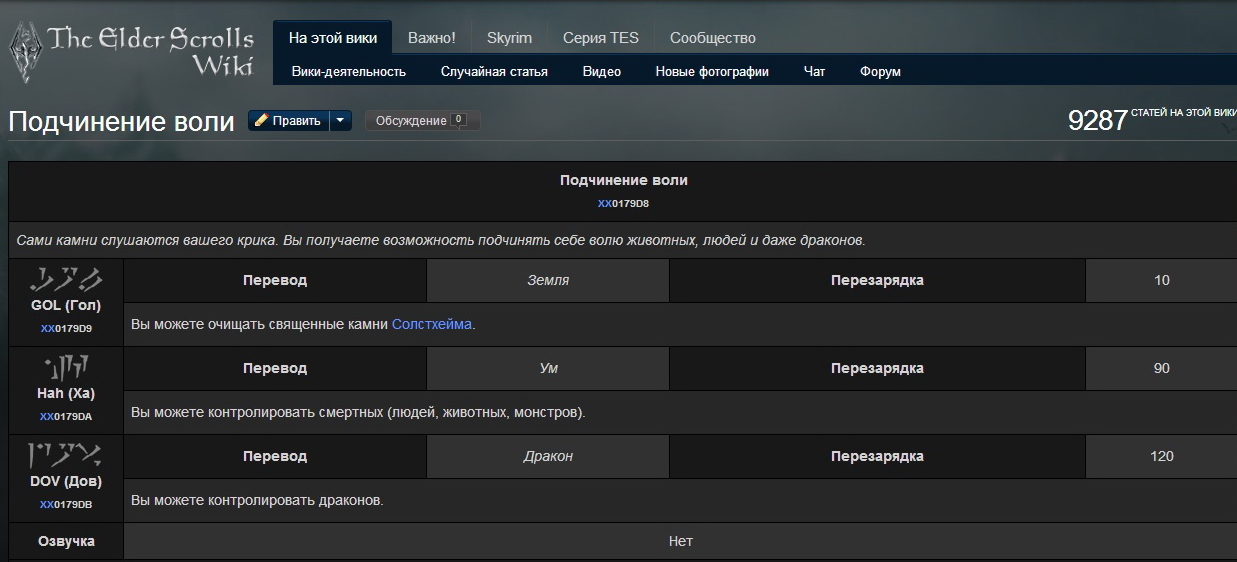Click the text about controlling dragons

tap(257, 500)
